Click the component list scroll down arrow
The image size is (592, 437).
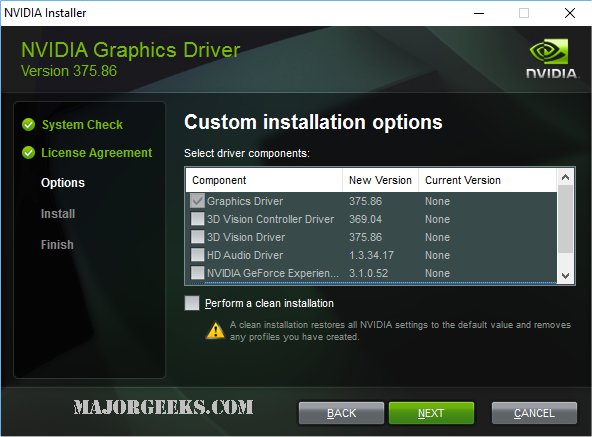pyautogui.click(x=565, y=276)
